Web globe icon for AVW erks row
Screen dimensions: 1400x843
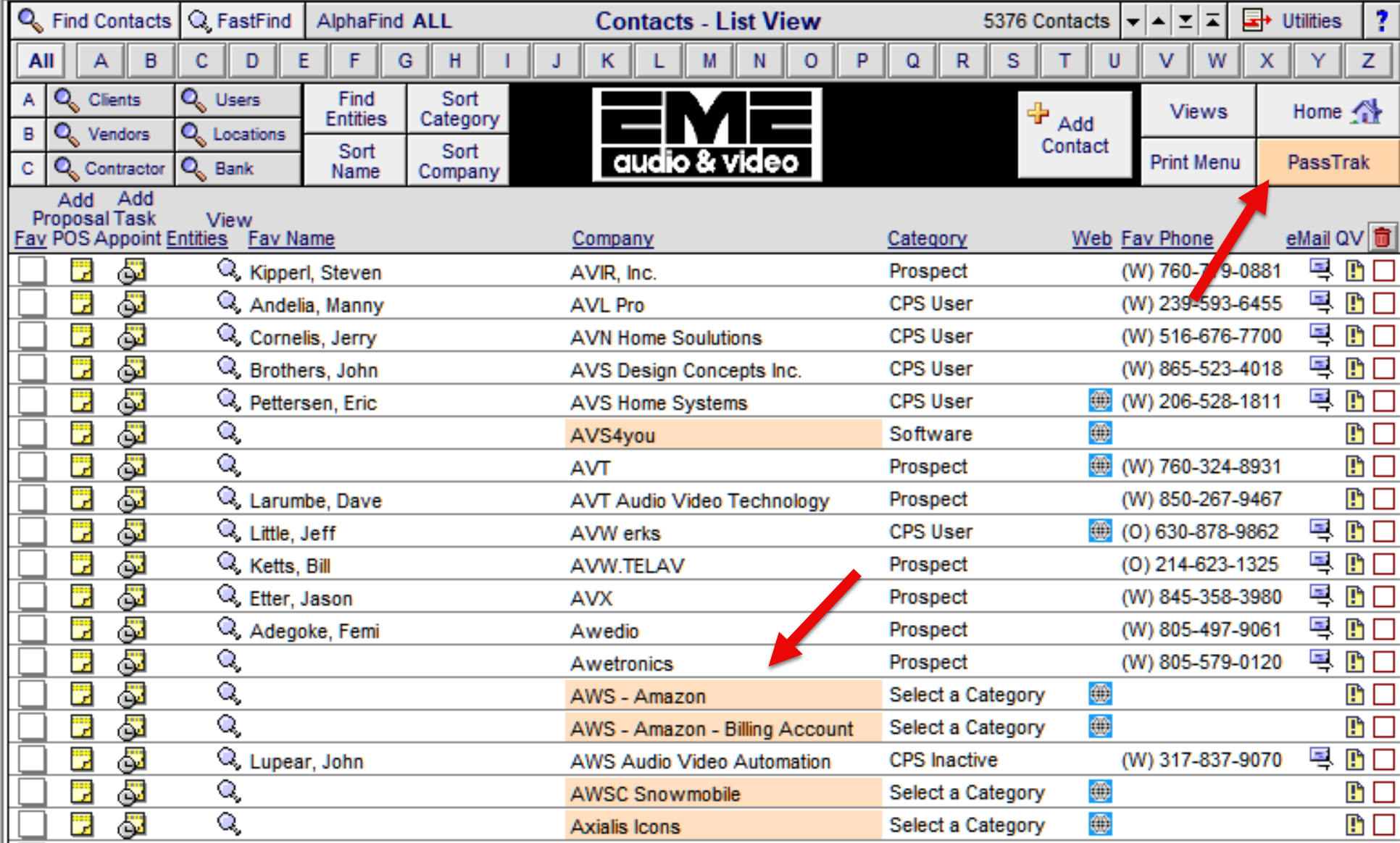coord(1100,531)
